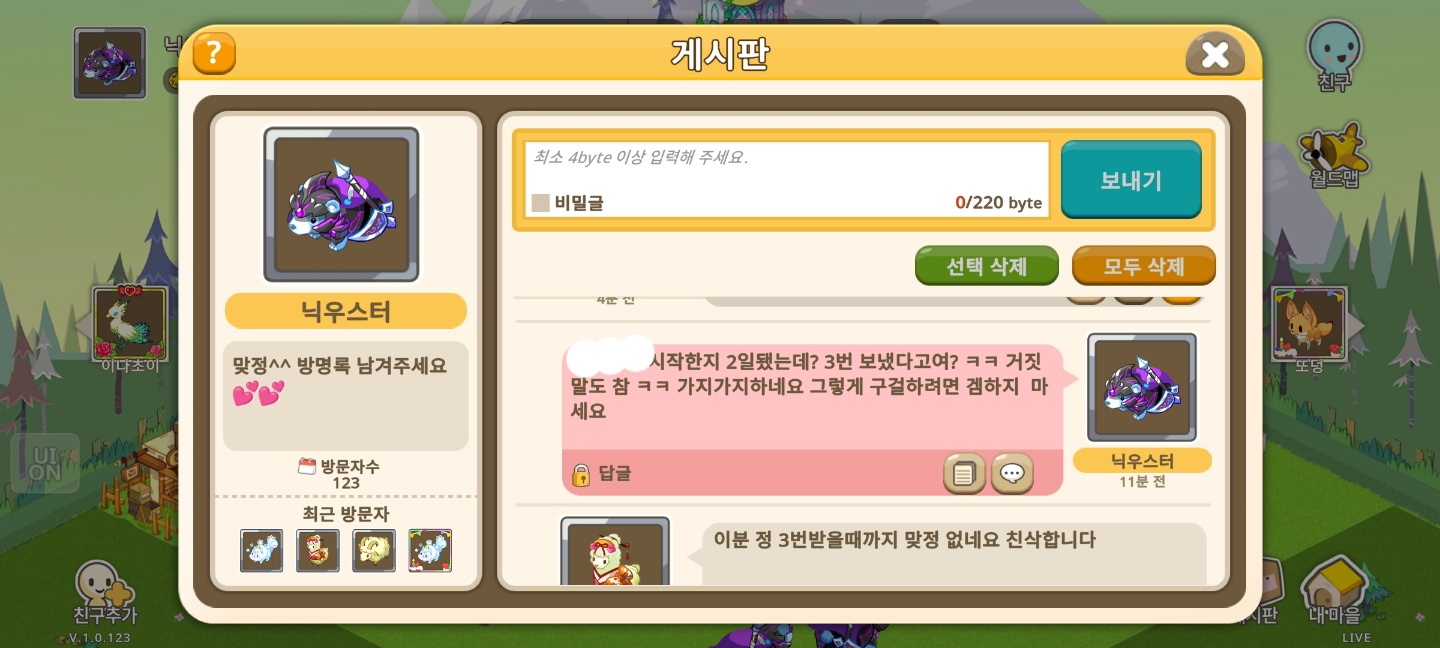Open the help question mark icon

214,53
